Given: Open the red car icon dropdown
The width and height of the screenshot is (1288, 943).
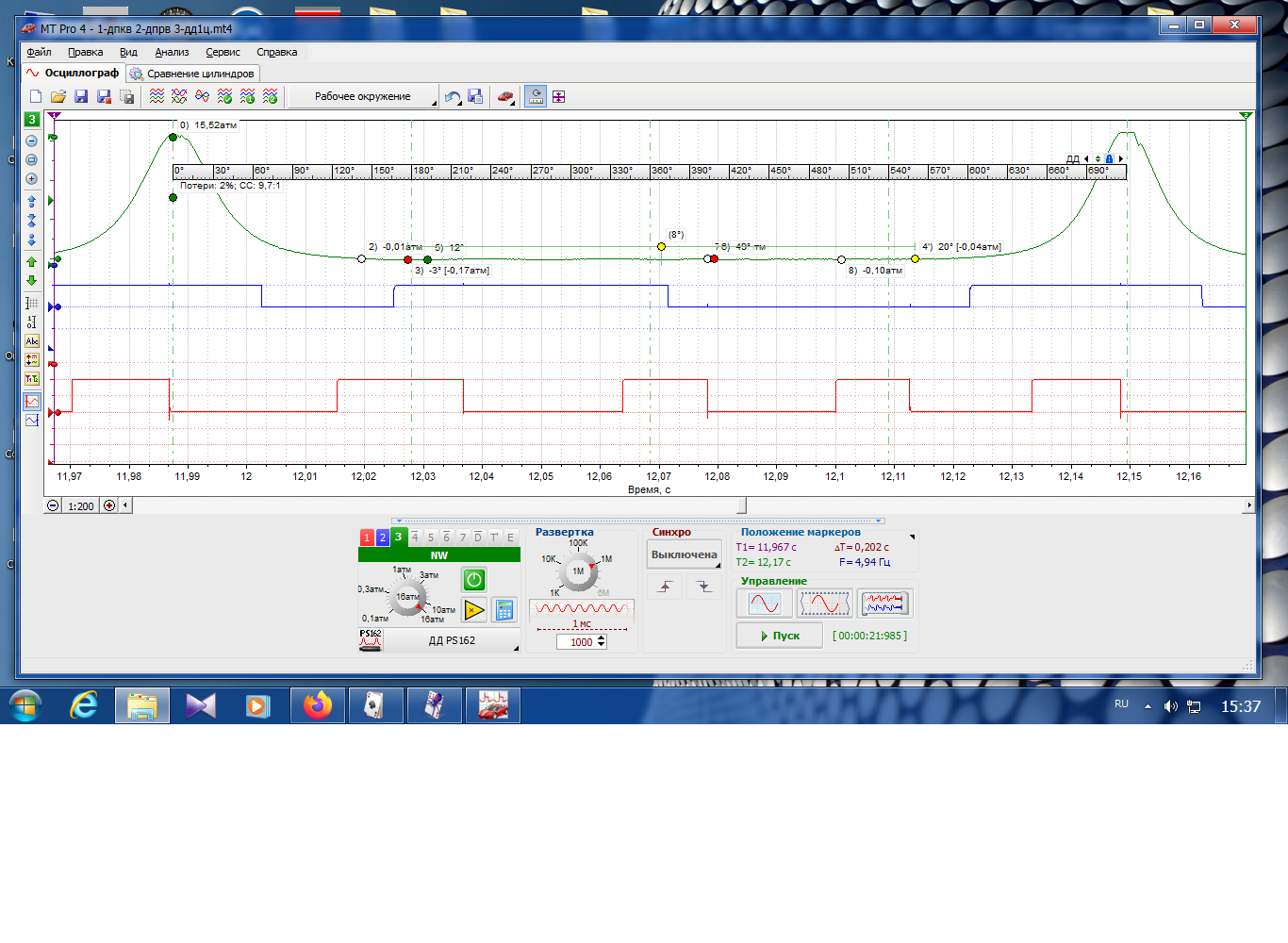Looking at the screenshot, I should pyautogui.click(x=506, y=96).
